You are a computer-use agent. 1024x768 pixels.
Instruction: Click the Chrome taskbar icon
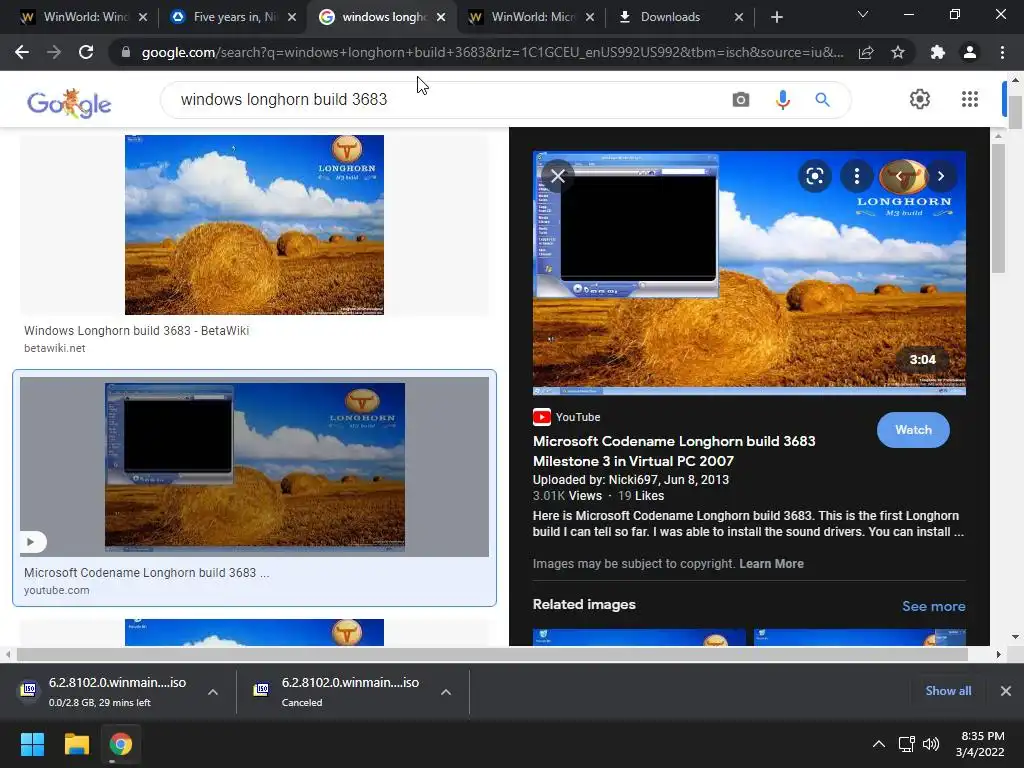120,744
